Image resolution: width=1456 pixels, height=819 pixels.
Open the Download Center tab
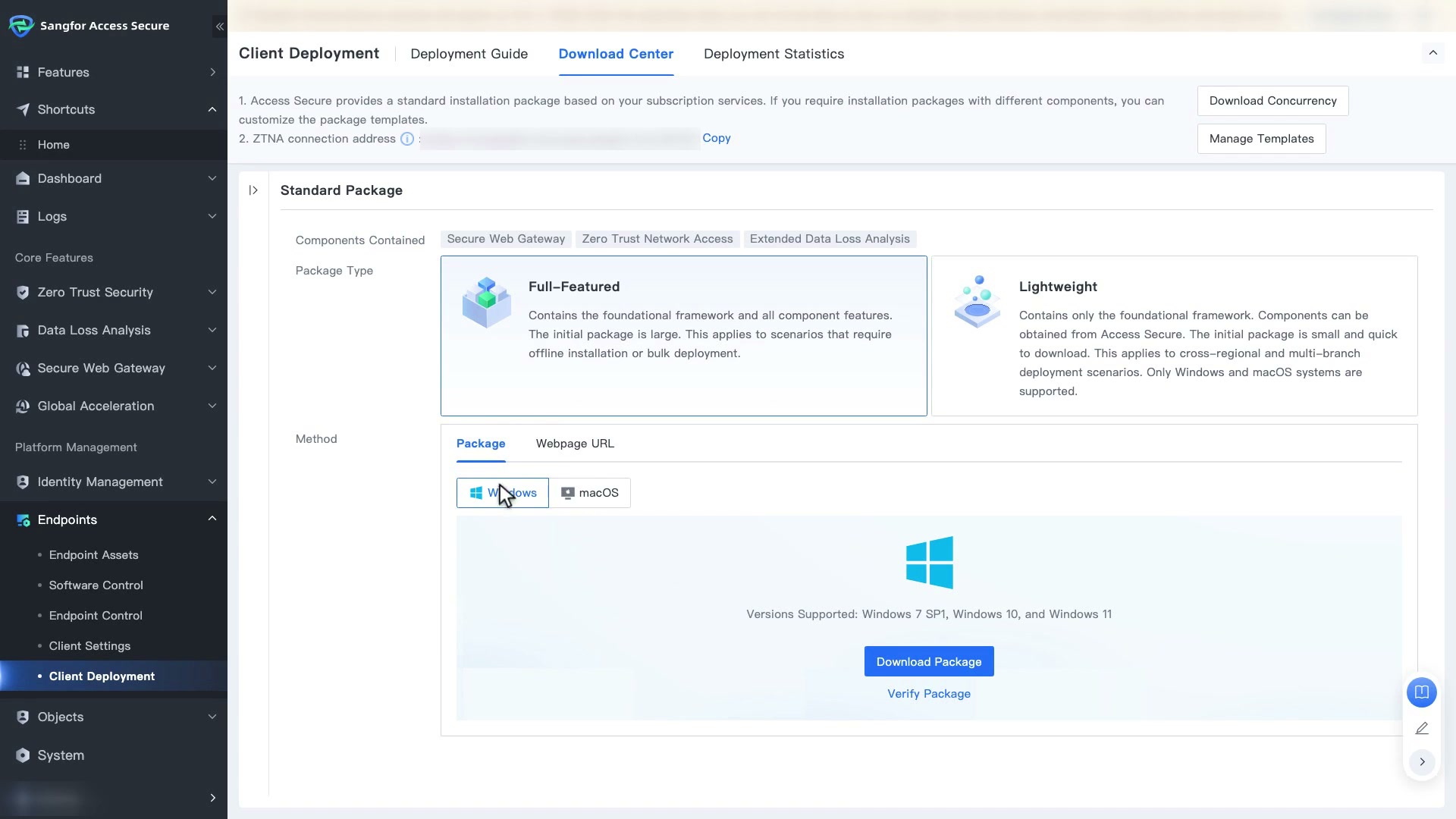(616, 54)
